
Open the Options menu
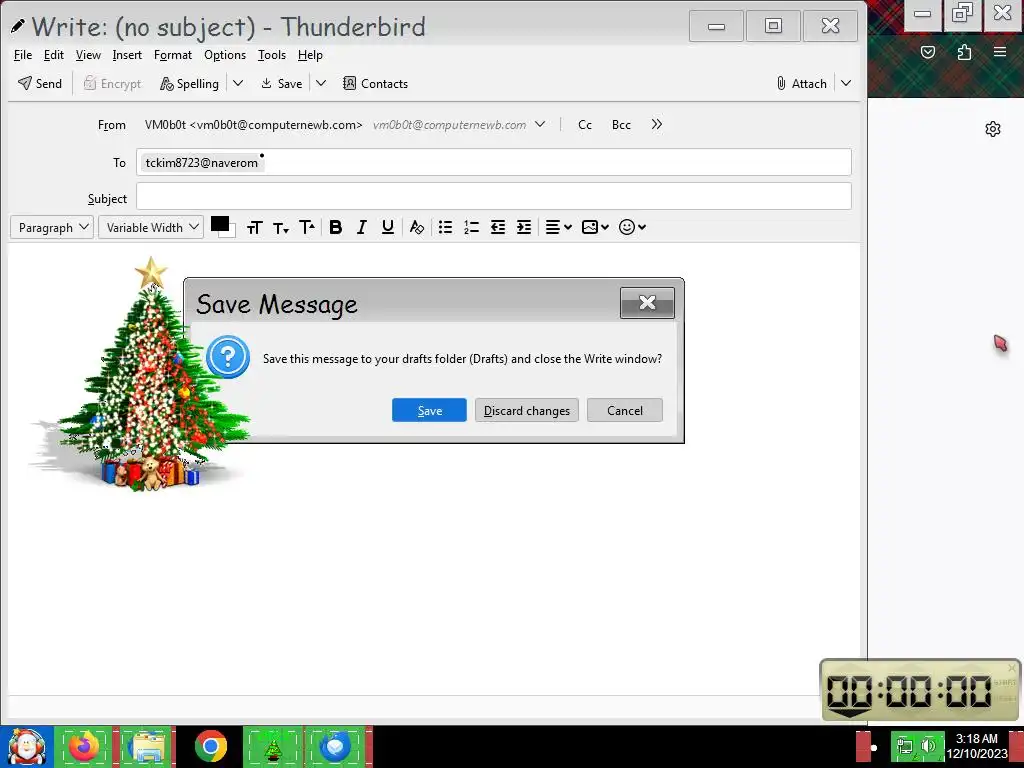(225, 55)
